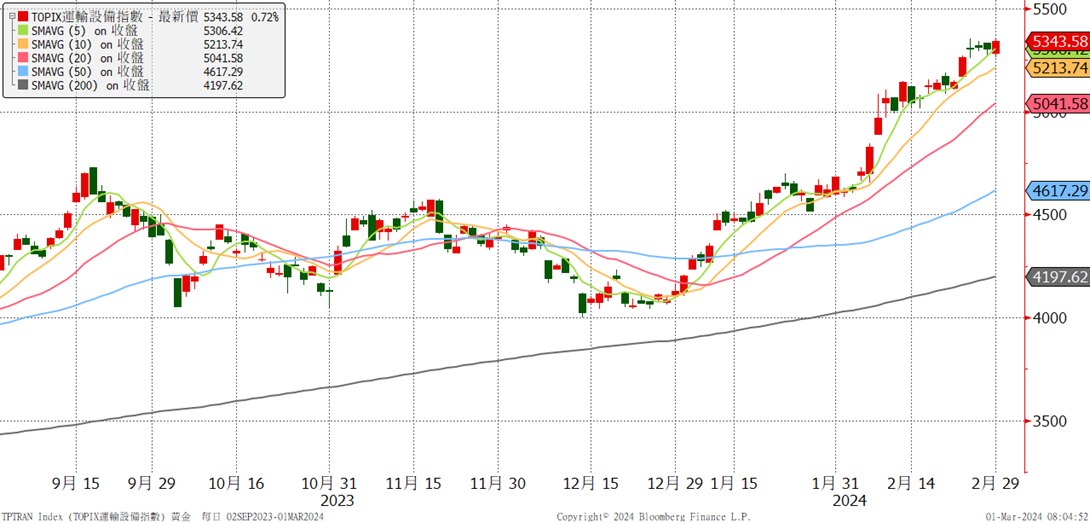
Task: Select the SMAVG (10) on 收盤 legend row
Action: [x=87, y=44]
